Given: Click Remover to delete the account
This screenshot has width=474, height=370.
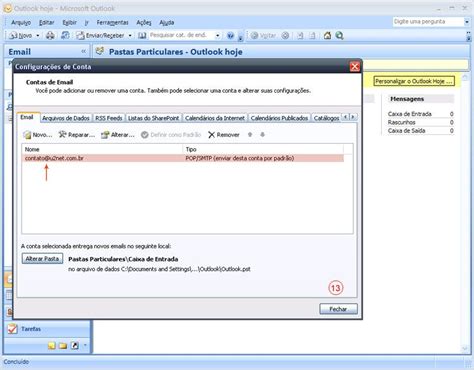Looking at the screenshot, I should click(224, 135).
